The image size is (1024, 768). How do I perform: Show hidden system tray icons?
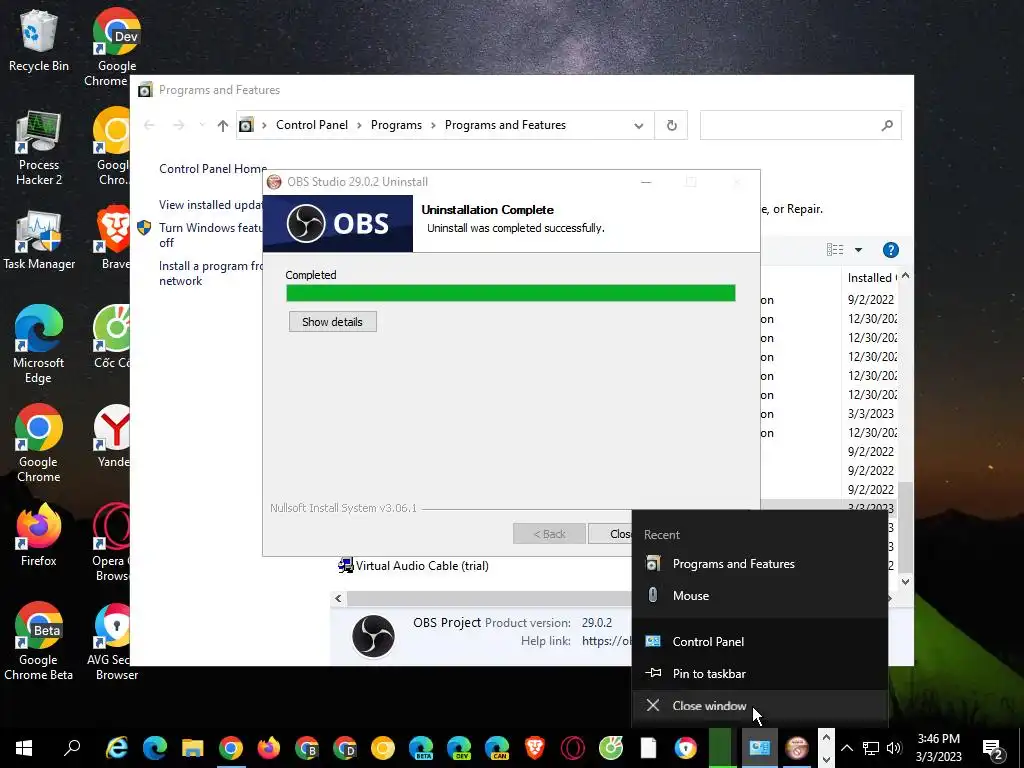[846, 748]
